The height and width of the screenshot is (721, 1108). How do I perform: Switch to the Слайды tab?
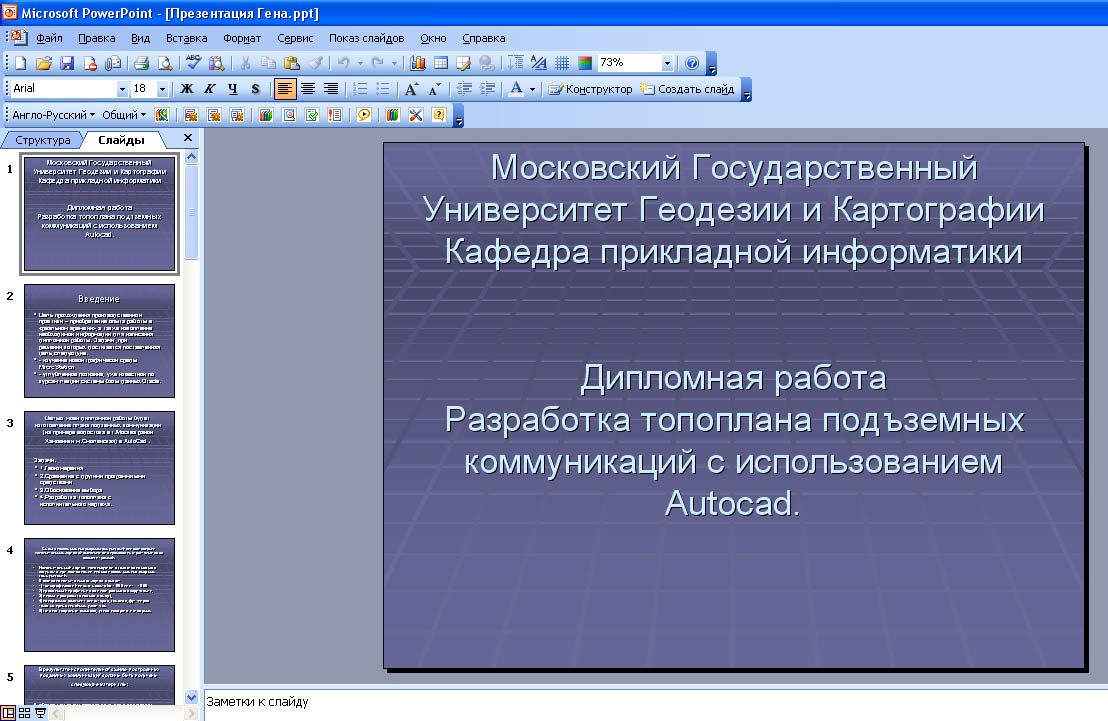[121, 140]
